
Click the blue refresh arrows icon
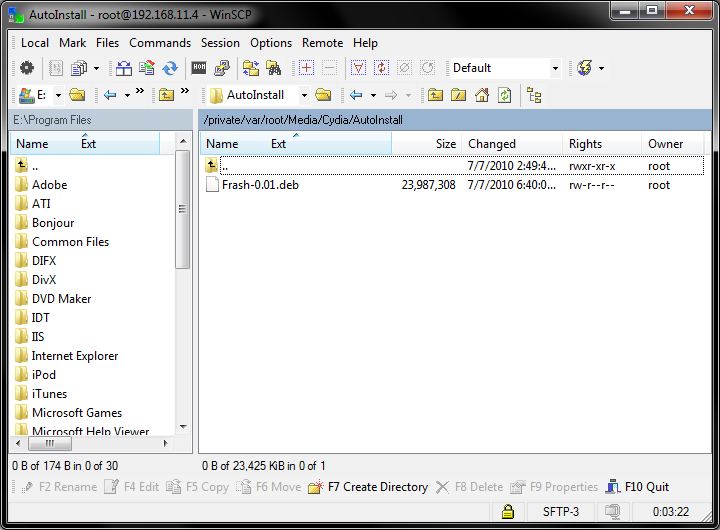(170, 68)
